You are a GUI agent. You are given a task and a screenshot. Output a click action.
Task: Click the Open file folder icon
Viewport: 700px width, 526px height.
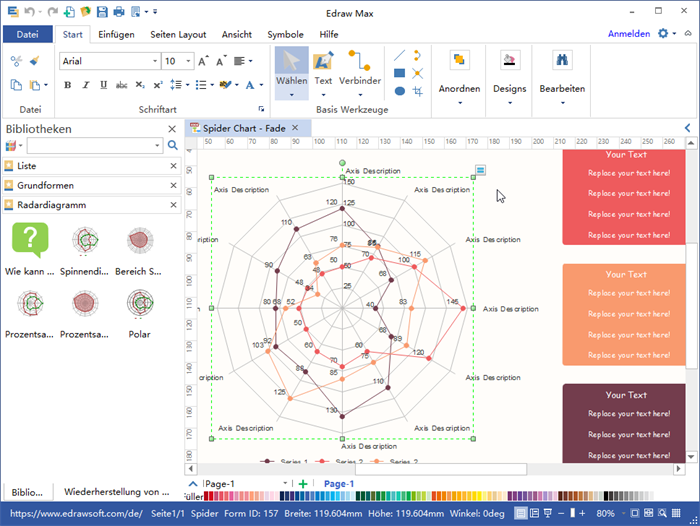85,12
